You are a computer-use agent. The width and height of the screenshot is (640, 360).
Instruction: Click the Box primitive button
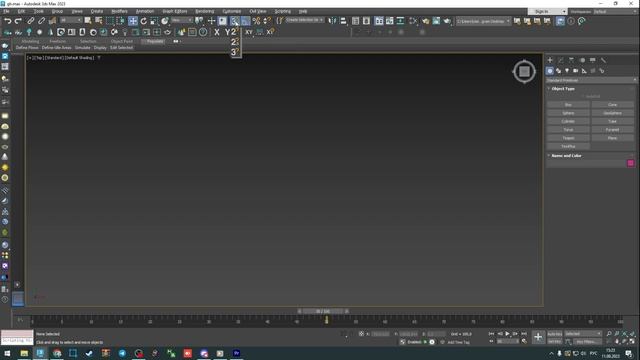click(x=568, y=105)
